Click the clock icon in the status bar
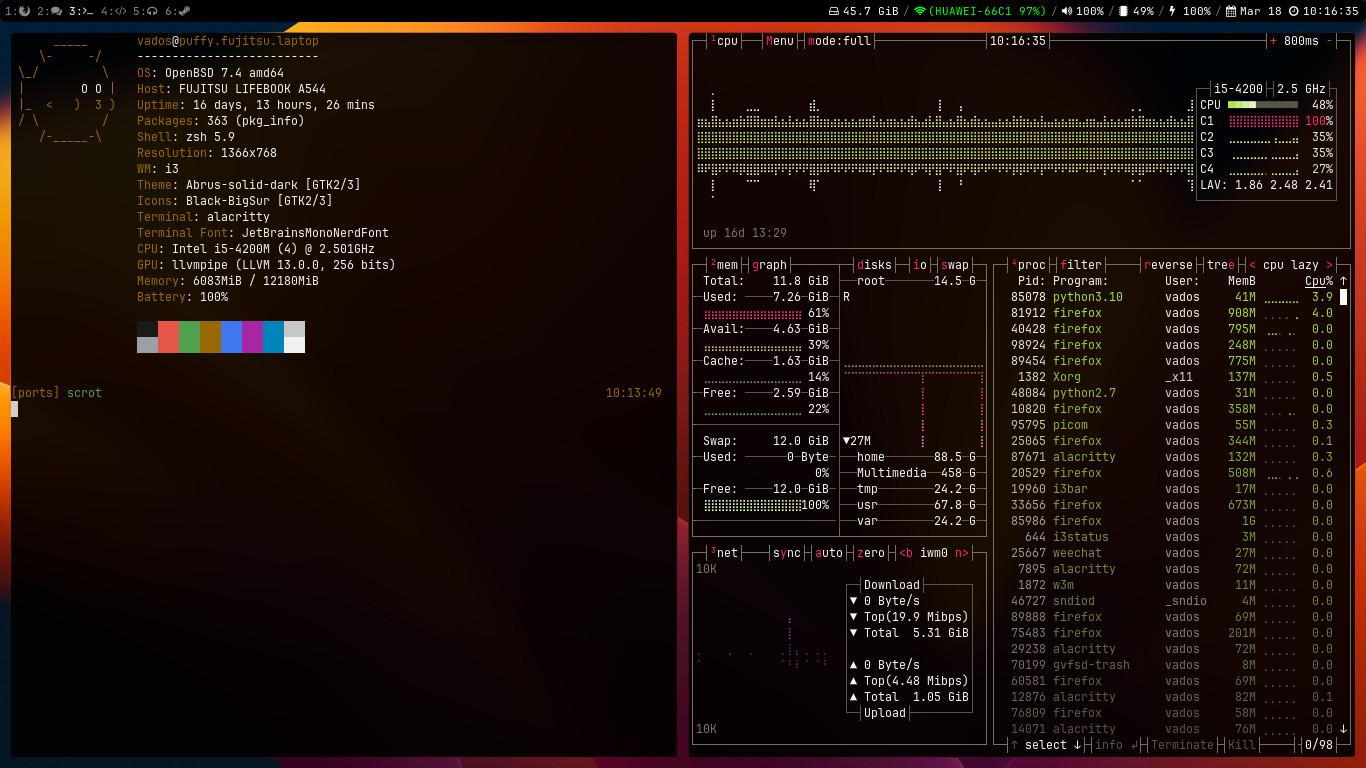Screen dimensions: 1366x768 click(x=1293, y=11)
